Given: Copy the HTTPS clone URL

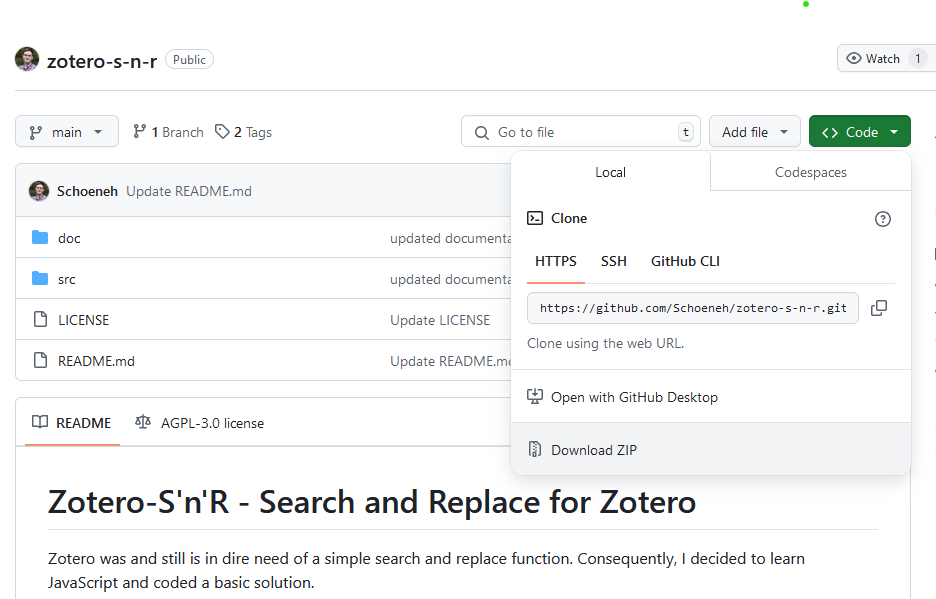Looking at the screenshot, I should (879, 308).
